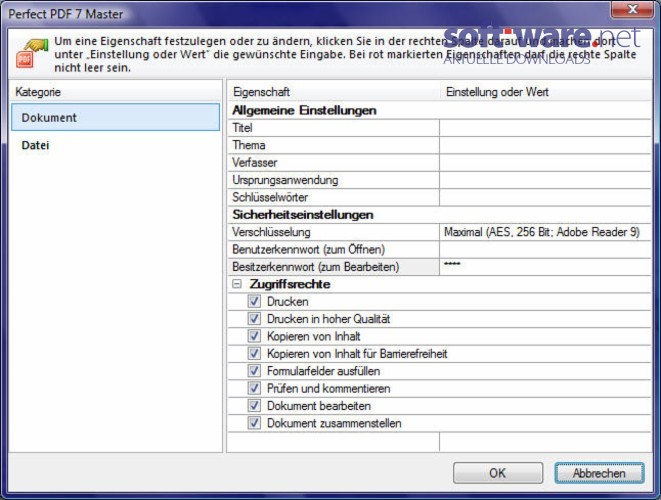Click the Schlüsselwörter value field
Image resolution: width=661 pixels, height=500 pixels.
point(545,197)
